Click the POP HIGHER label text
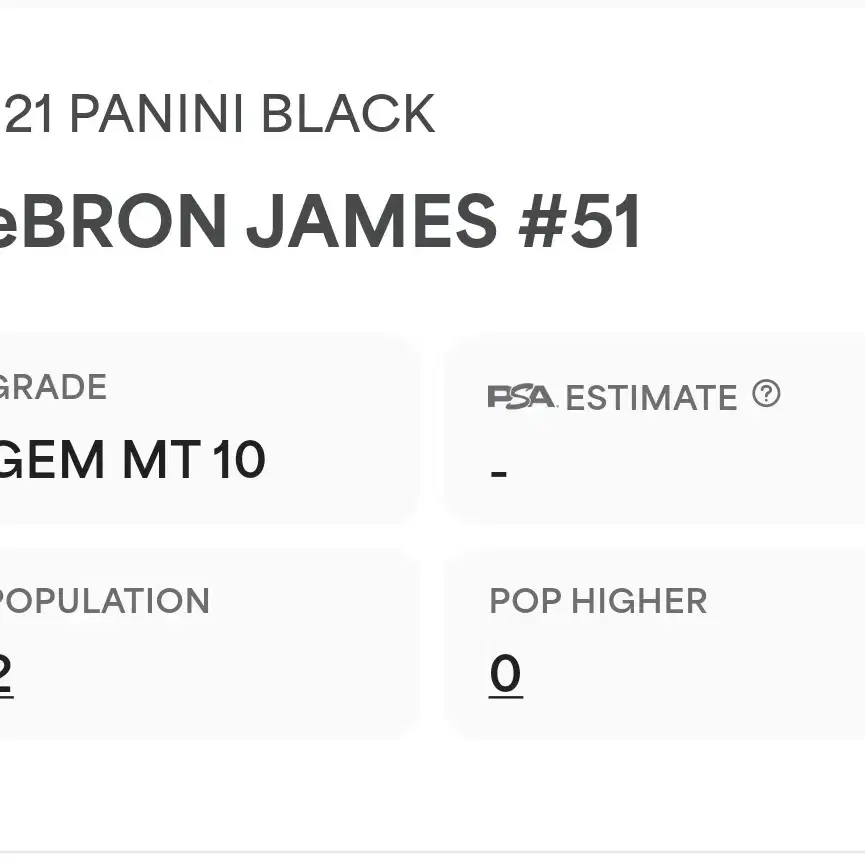This screenshot has height=865, width=865. tap(598, 600)
